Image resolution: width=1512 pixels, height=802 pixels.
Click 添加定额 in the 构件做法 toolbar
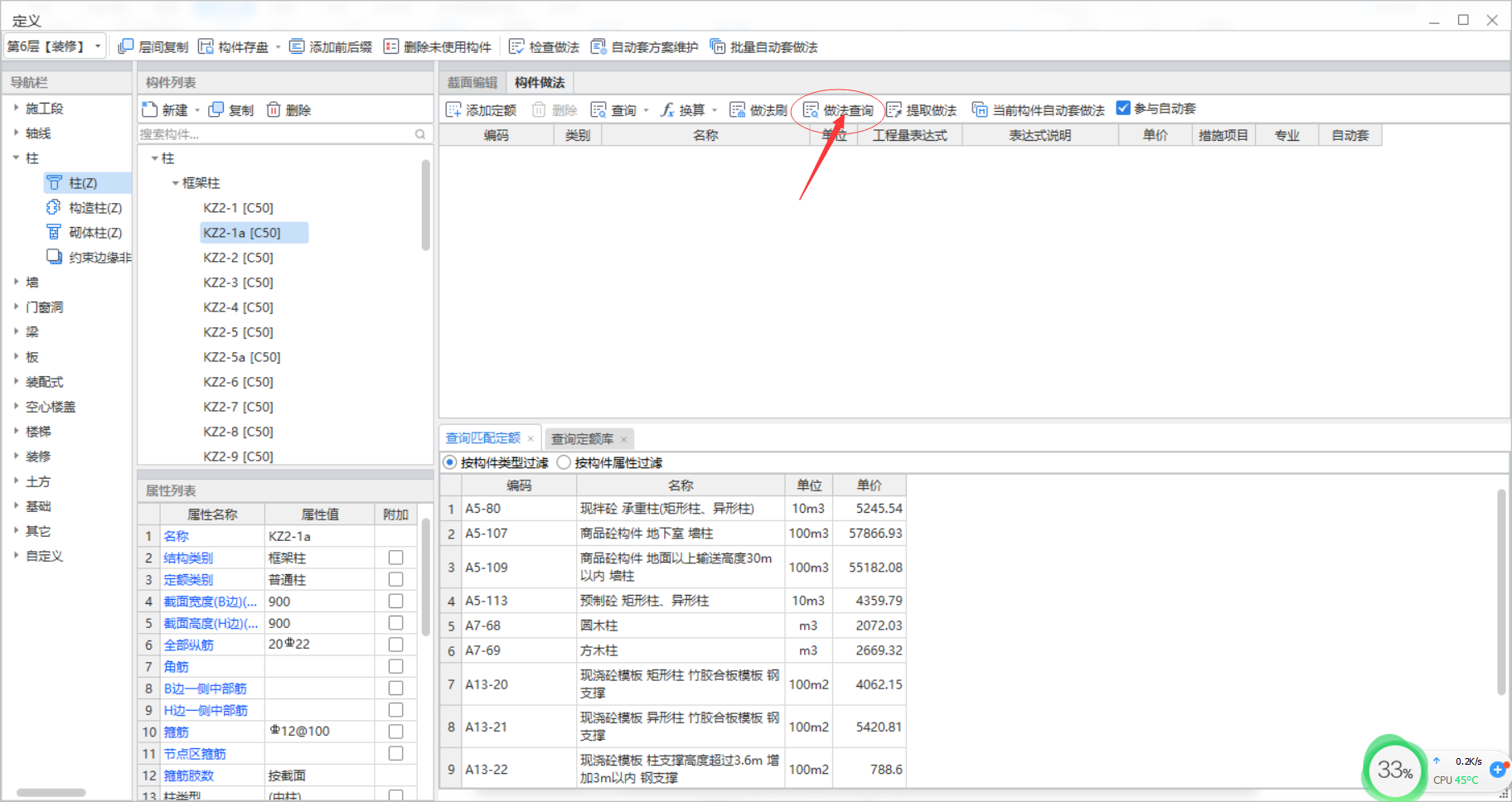pos(481,109)
